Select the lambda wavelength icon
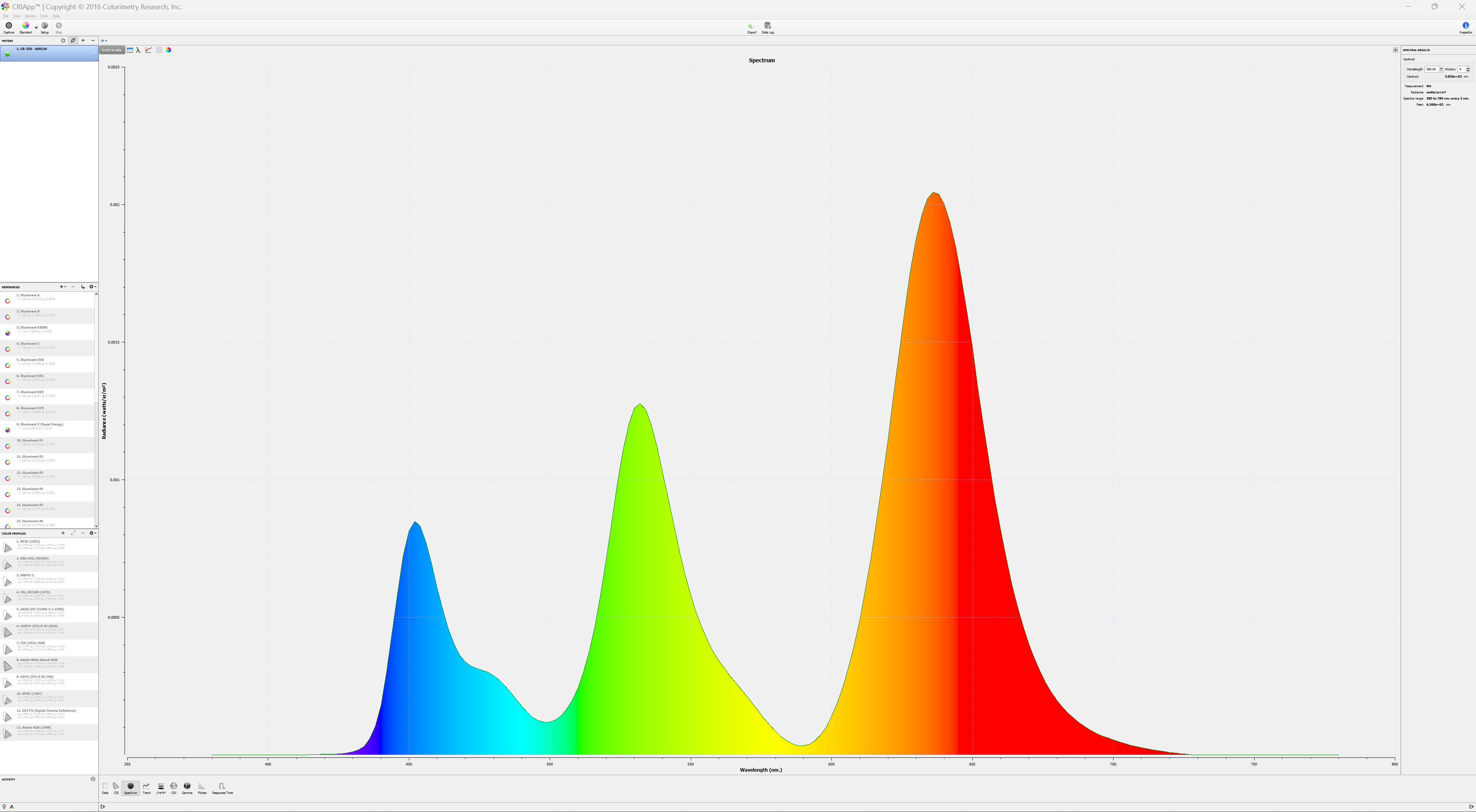The width and height of the screenshot is (1476, 812). pyautogui.click(x=139, y=50)
